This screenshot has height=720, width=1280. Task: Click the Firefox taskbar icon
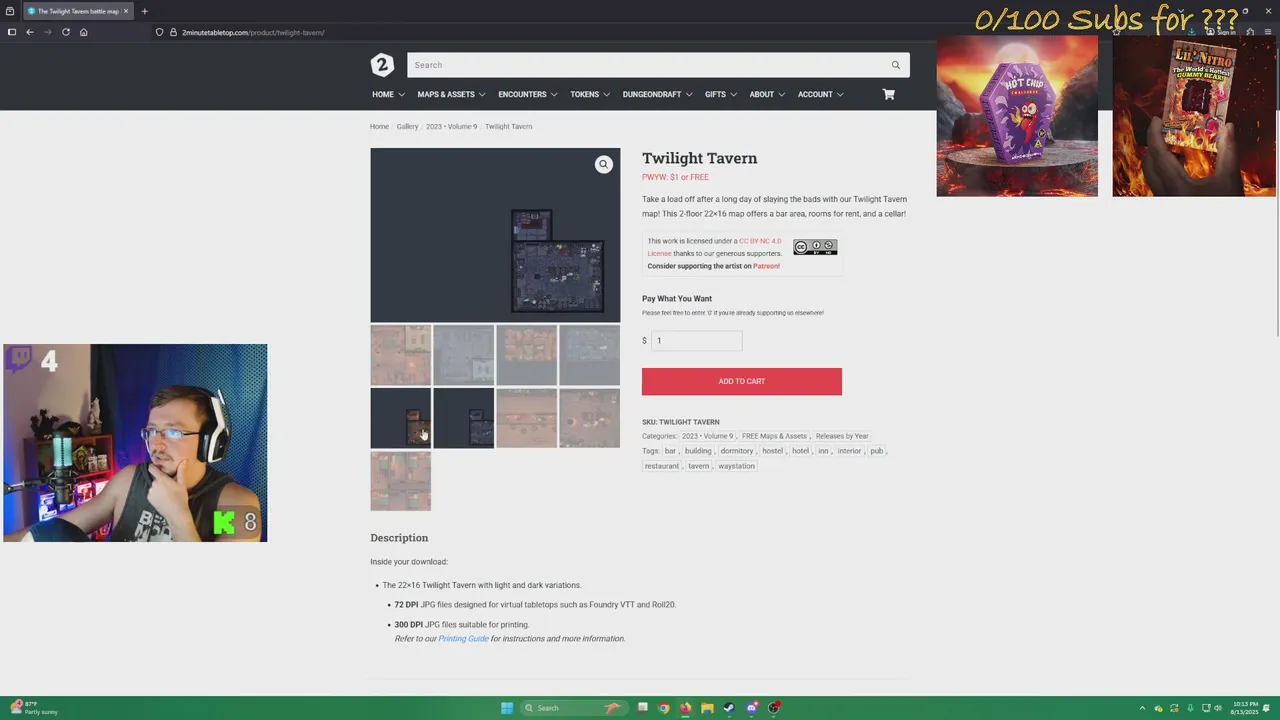click(x=685, y=708)
